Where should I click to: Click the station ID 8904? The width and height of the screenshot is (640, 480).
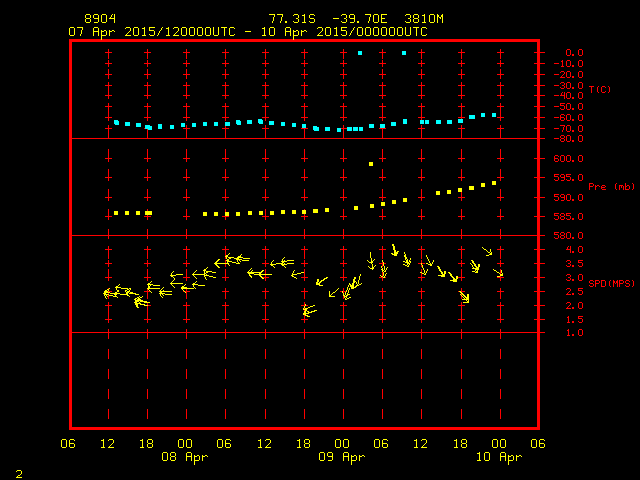point(100,19)
